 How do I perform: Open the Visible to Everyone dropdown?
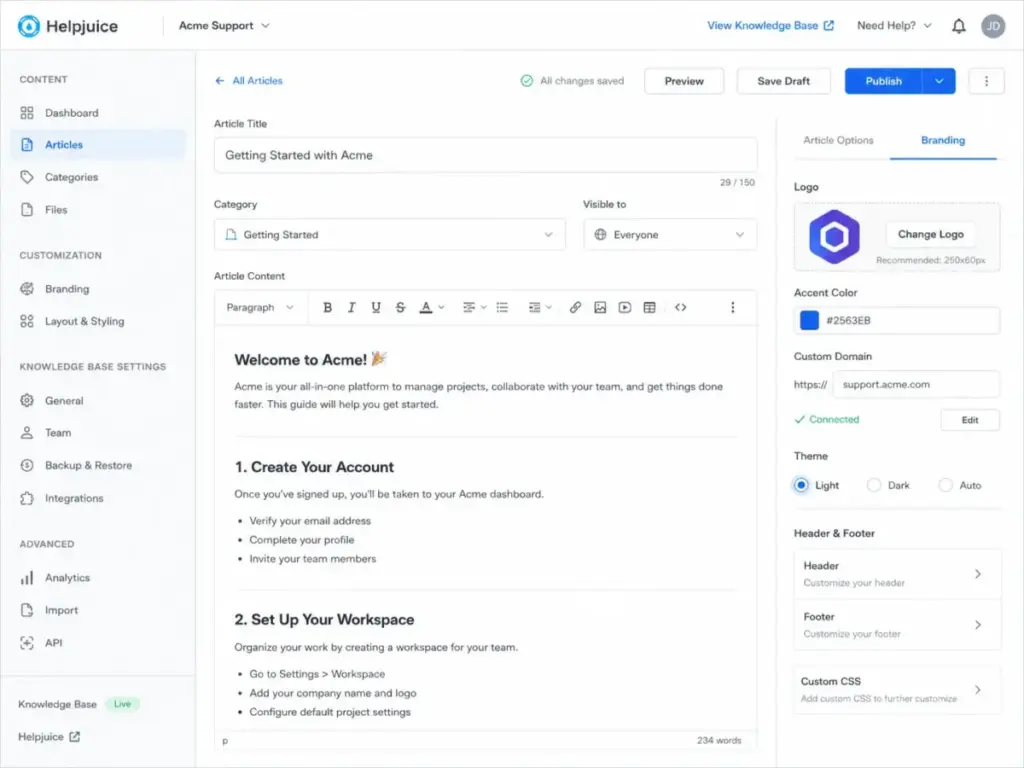[x=670, y=234]
